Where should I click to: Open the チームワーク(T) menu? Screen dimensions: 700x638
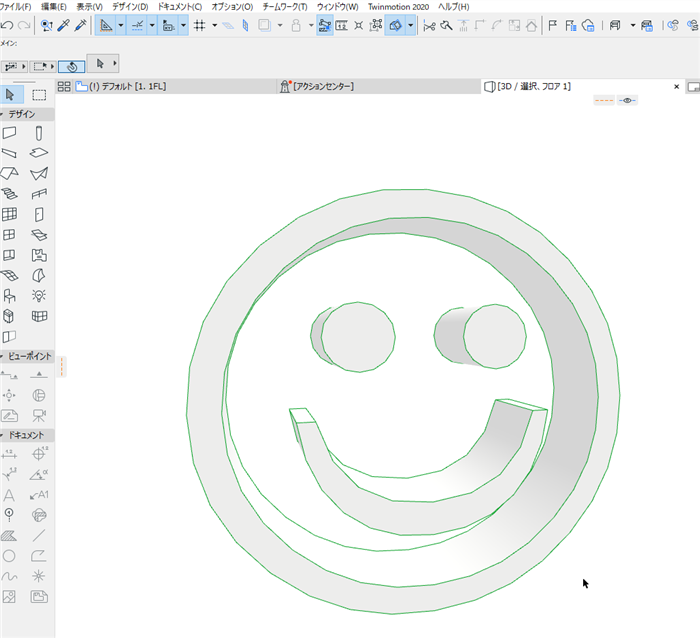click(285, 7)
